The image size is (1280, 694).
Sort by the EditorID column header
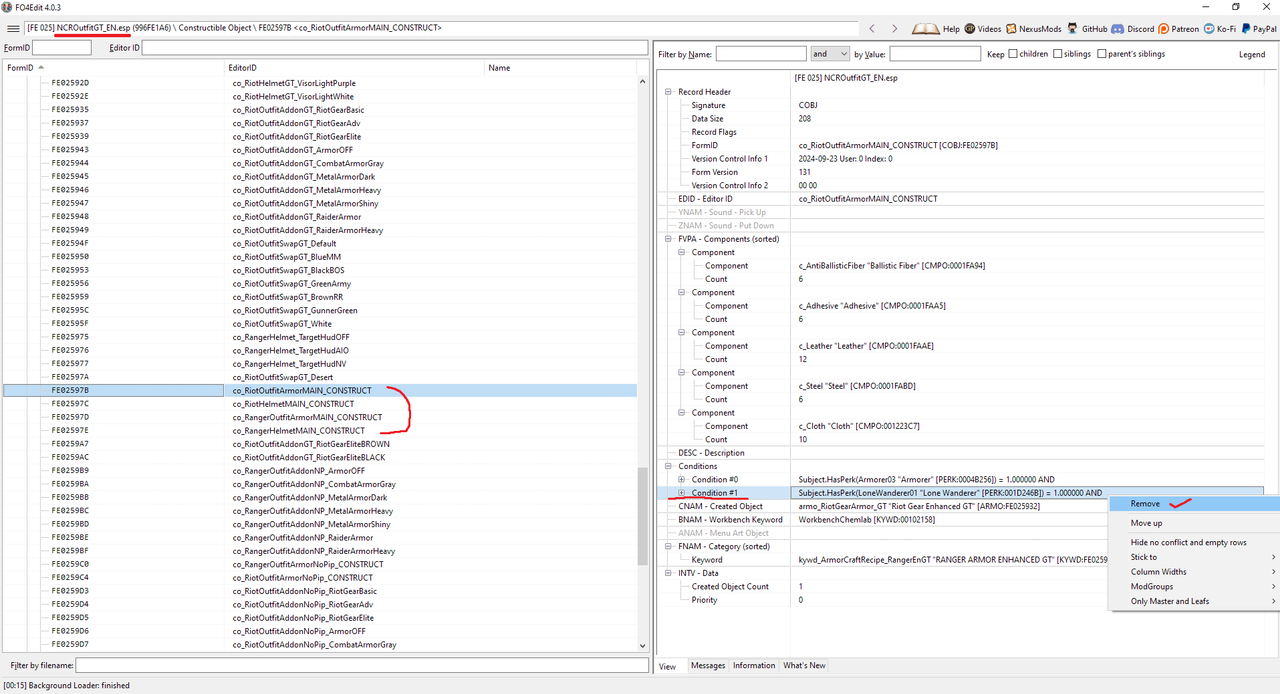tap(354, 68)
